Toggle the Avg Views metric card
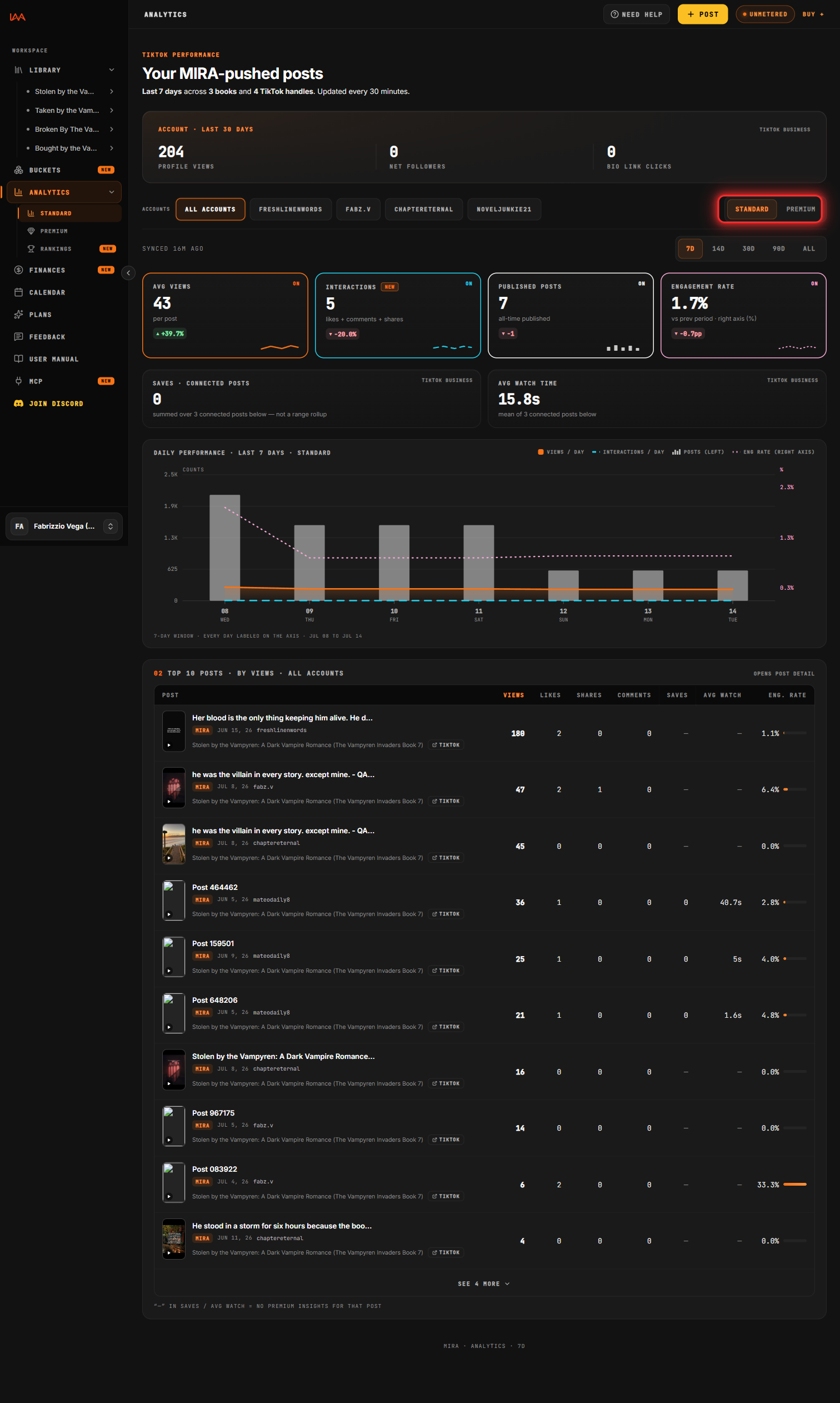This screenshot has height=1403, width=840. [x=226, y=315]
